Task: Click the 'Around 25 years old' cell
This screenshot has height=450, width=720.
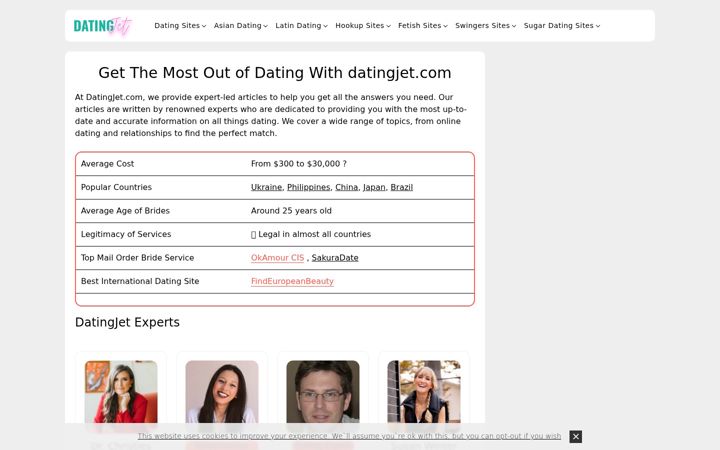Action: 291,211
